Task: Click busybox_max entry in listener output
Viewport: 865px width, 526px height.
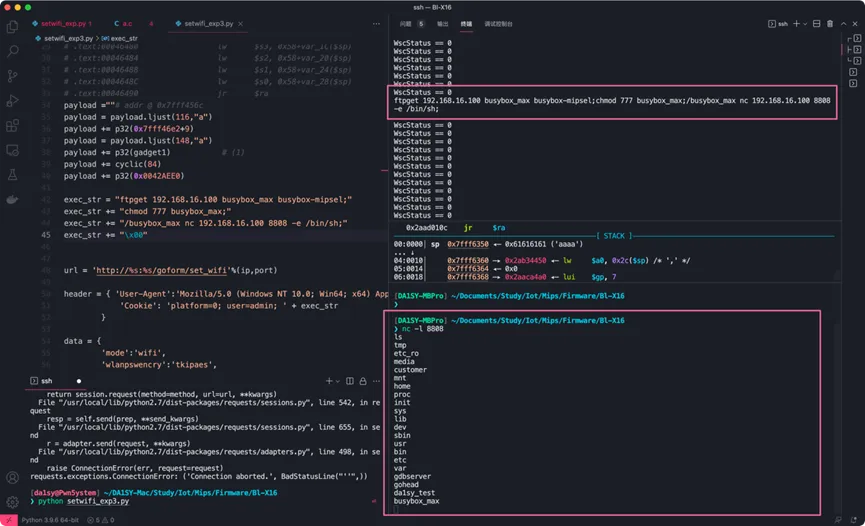Action: (x=417, y=501)
